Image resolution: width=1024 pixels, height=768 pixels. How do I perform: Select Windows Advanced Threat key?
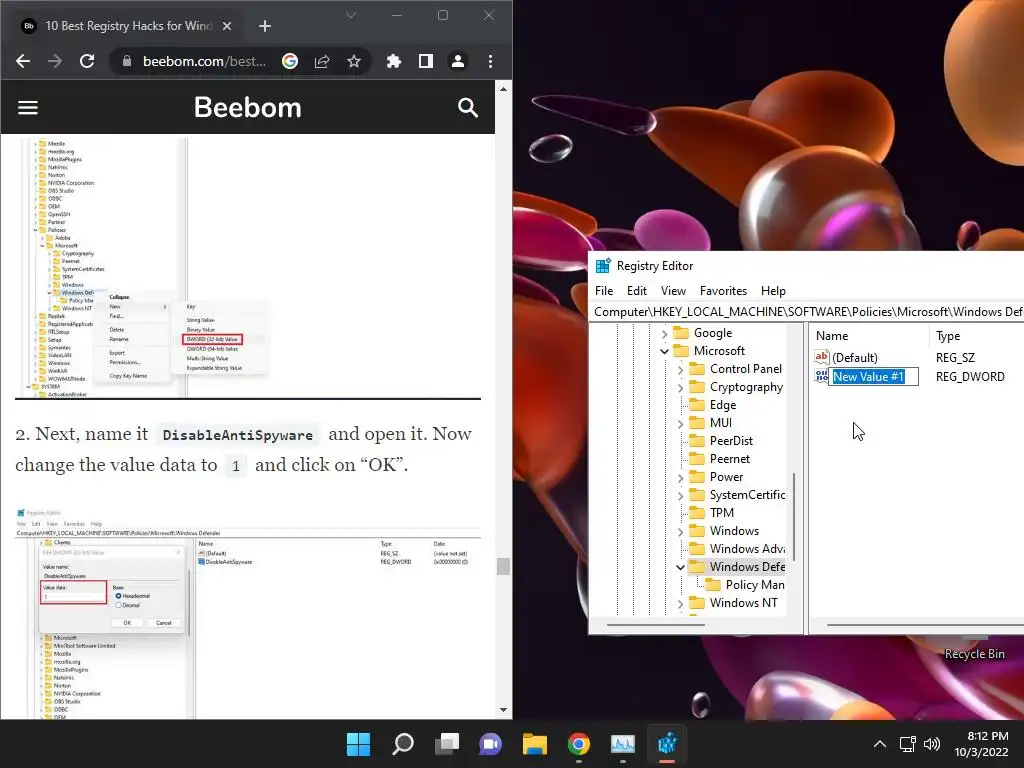coord(747,549)
